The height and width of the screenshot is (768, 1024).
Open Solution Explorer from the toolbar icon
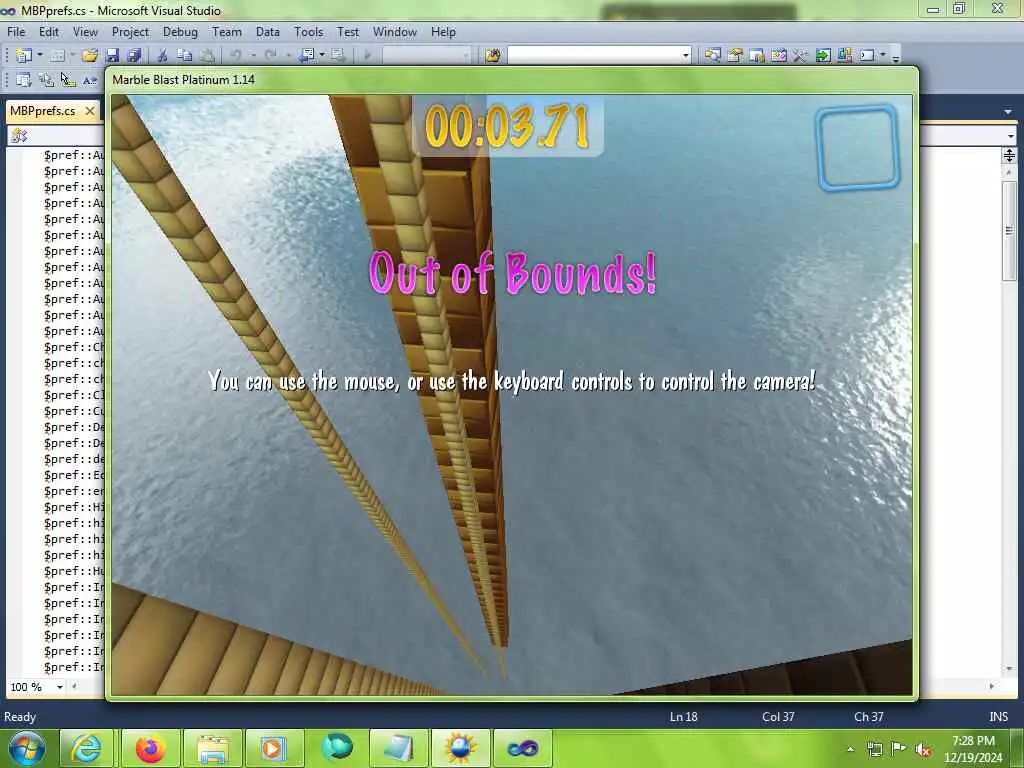(712, 56)
